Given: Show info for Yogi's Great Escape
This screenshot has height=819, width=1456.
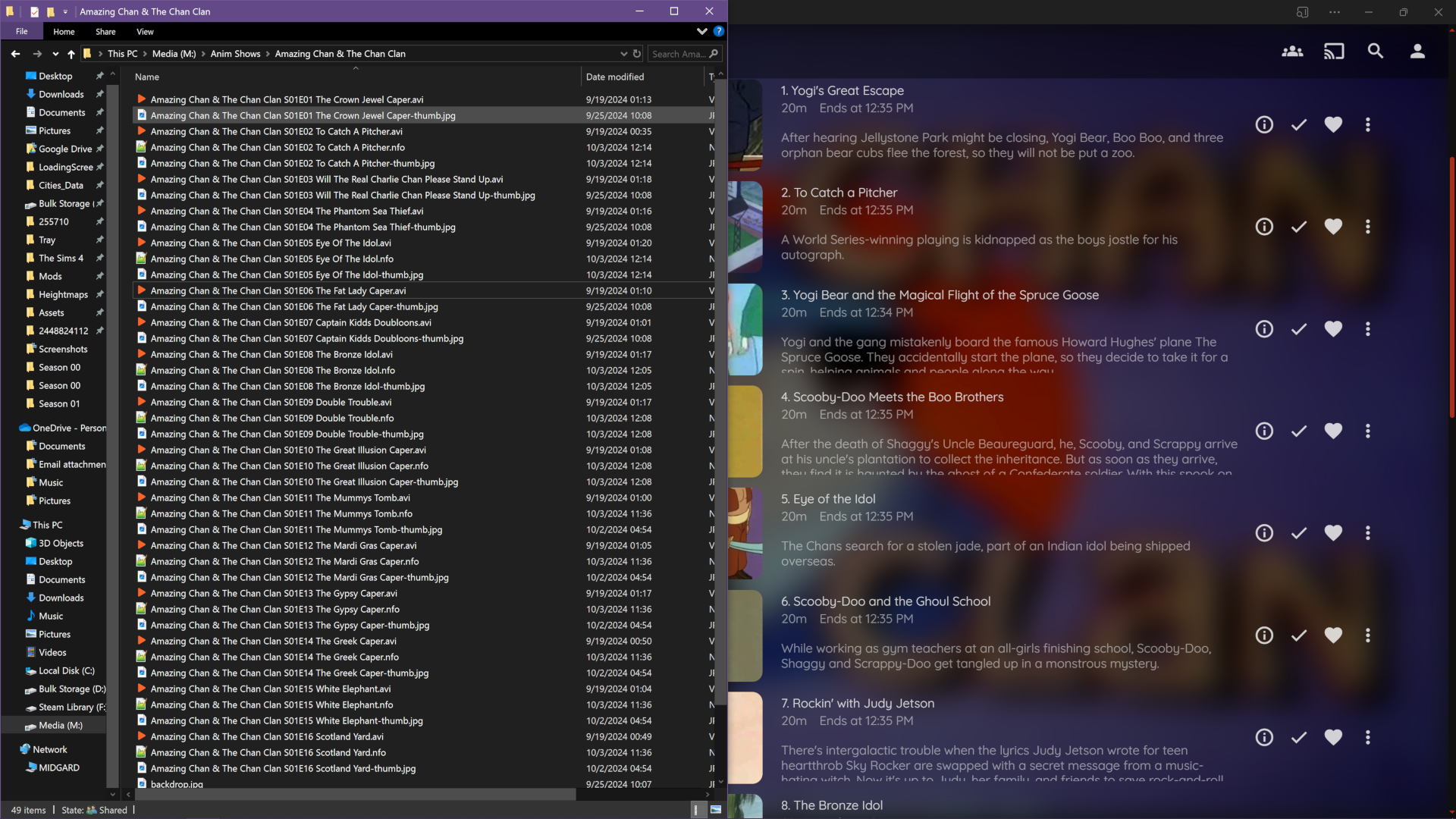Looking at the screenshot, I should (x=1263, y=124).
